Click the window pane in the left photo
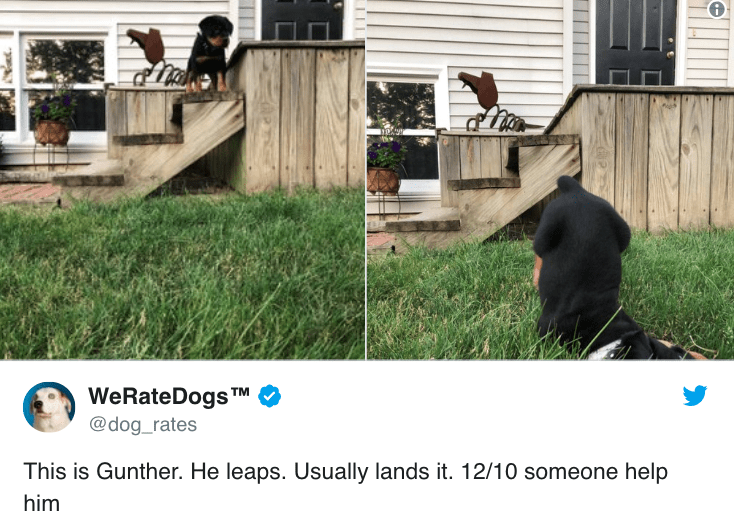 coord(66,62)
